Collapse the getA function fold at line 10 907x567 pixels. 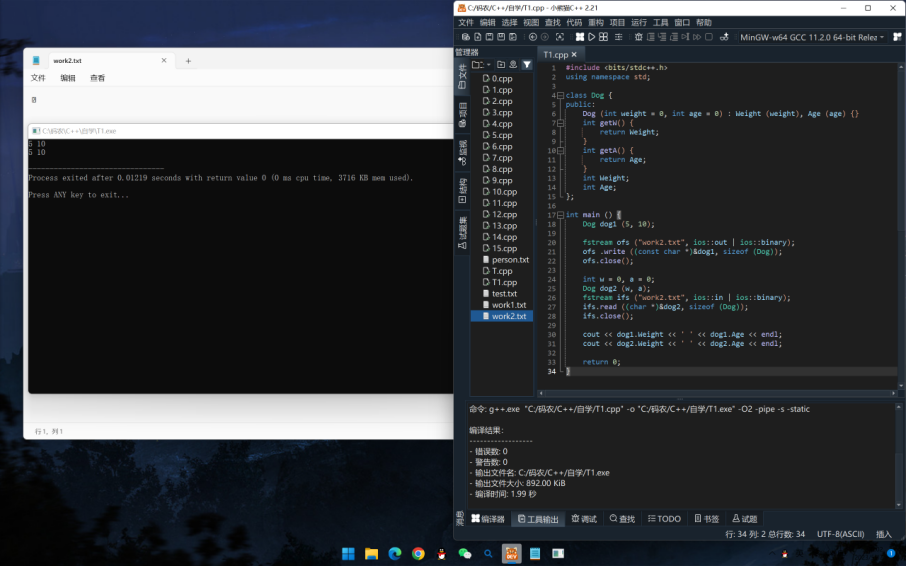point(561,150)
